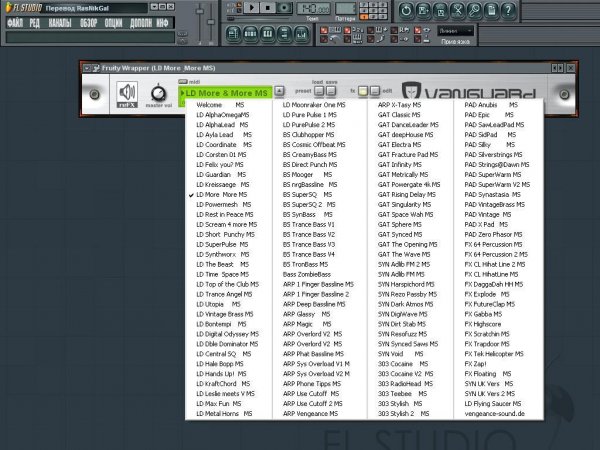600x450 pixels.
Task: Open the ОБЗОР menu
Action: tap(88, 23)
